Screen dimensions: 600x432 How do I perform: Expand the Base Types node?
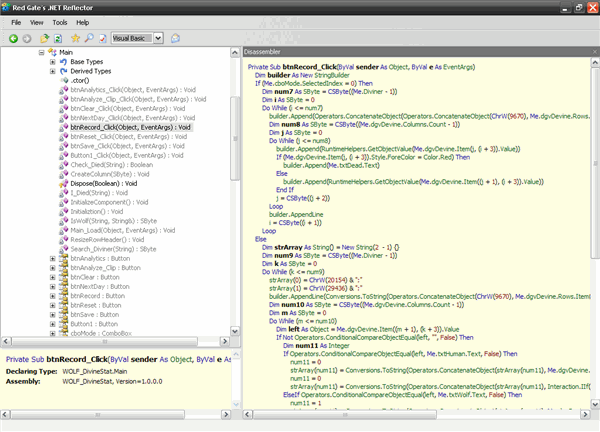pyautogui.click(x=52, y=62)
